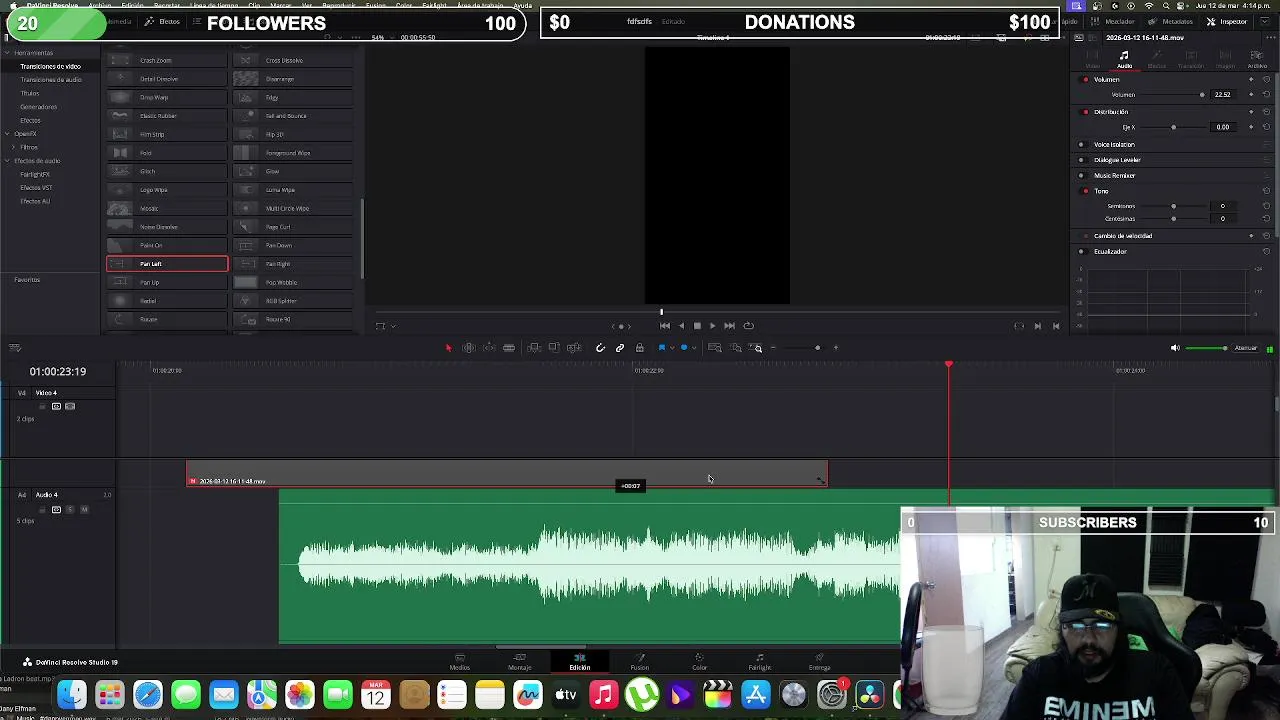This screenshot has width=1280, height=720.
Task: Reset the Volumen parameter
Action: click(1266, 94)
